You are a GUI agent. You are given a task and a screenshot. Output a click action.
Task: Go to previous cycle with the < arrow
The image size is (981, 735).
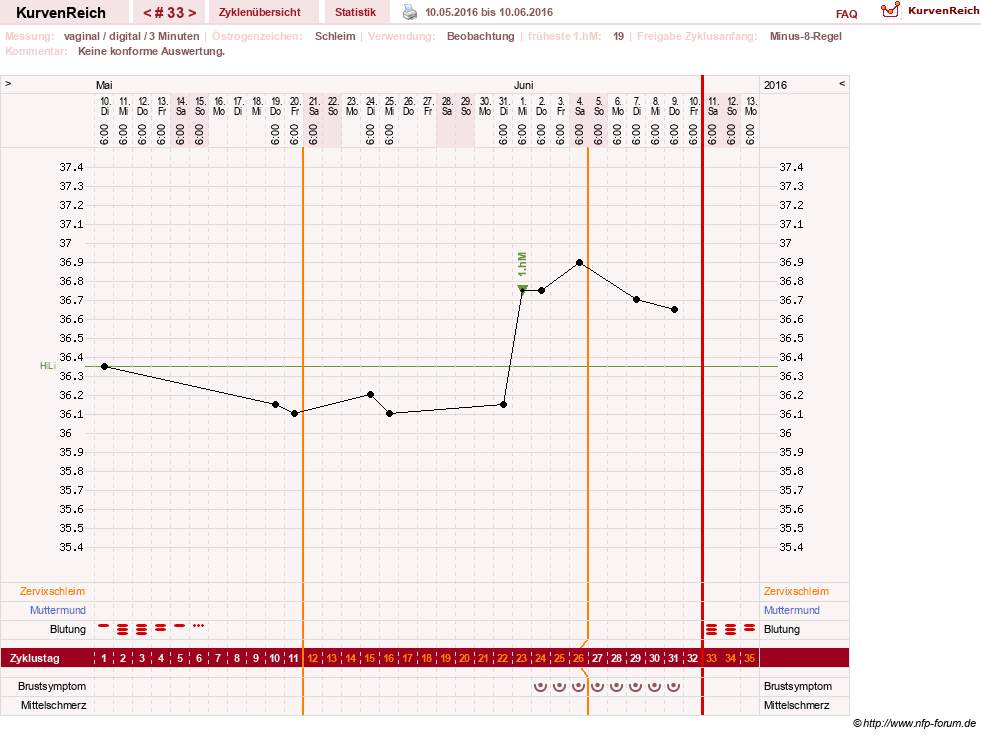click(x=147, y=13)
